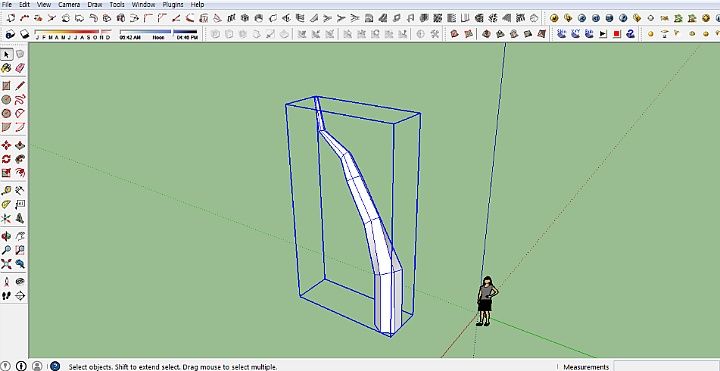This screenshot has height=371, width=720.
Task: Activate the Look Around eye tool
Action: click(20, 281)
